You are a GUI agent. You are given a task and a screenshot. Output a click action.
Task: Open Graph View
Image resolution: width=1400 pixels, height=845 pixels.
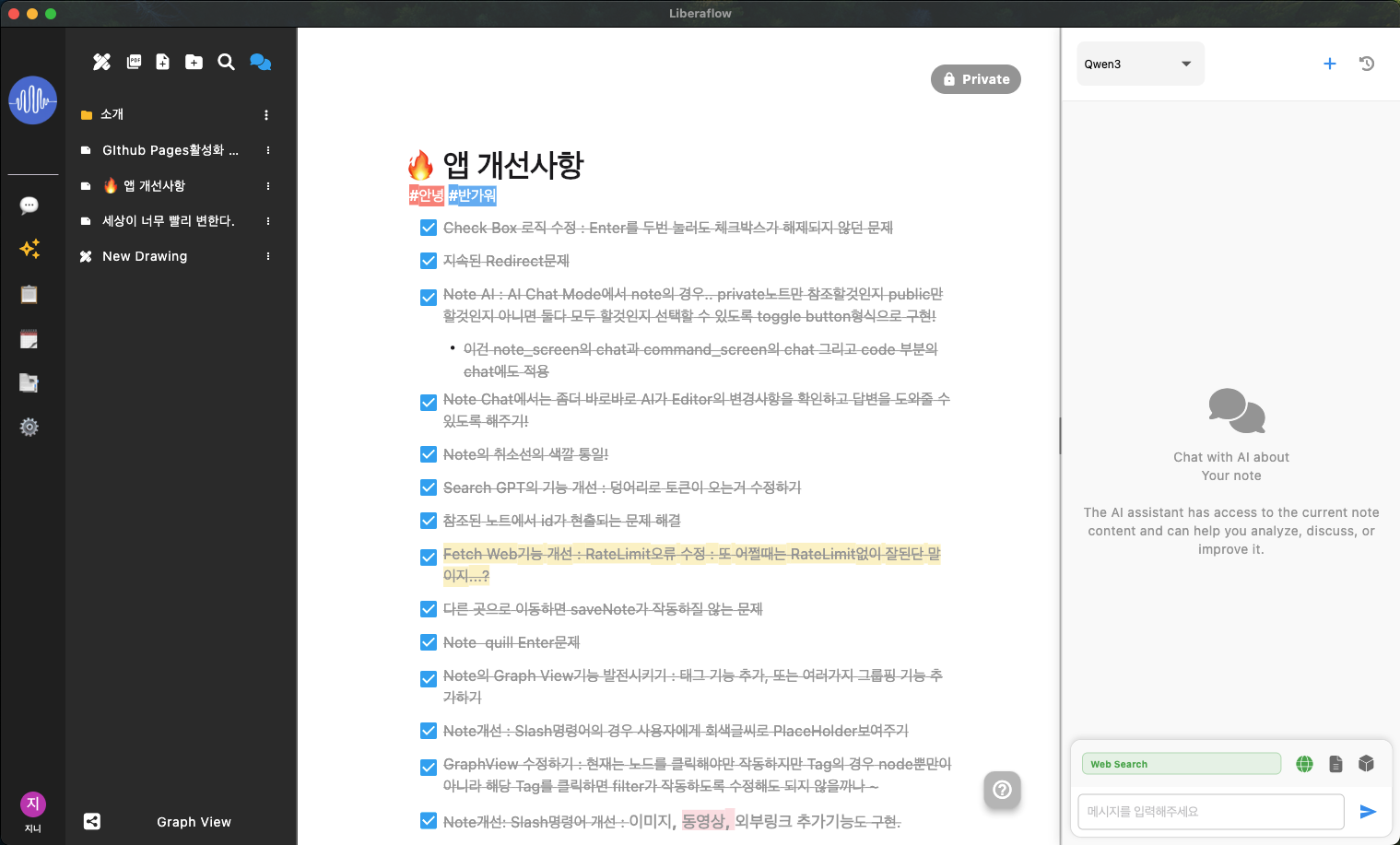(x=194, y=822)
